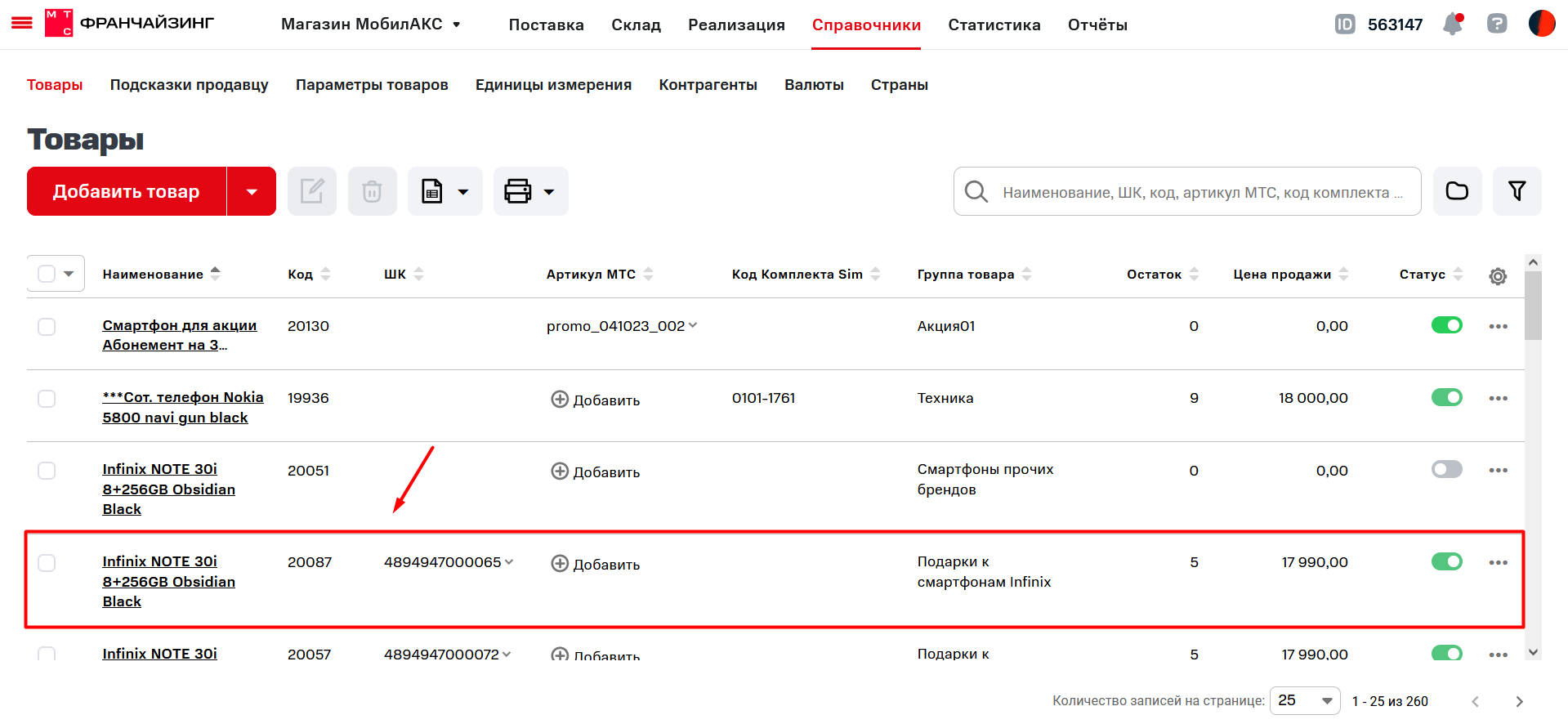Expand barcode 4894947000065 chevron

click(509, 561)
